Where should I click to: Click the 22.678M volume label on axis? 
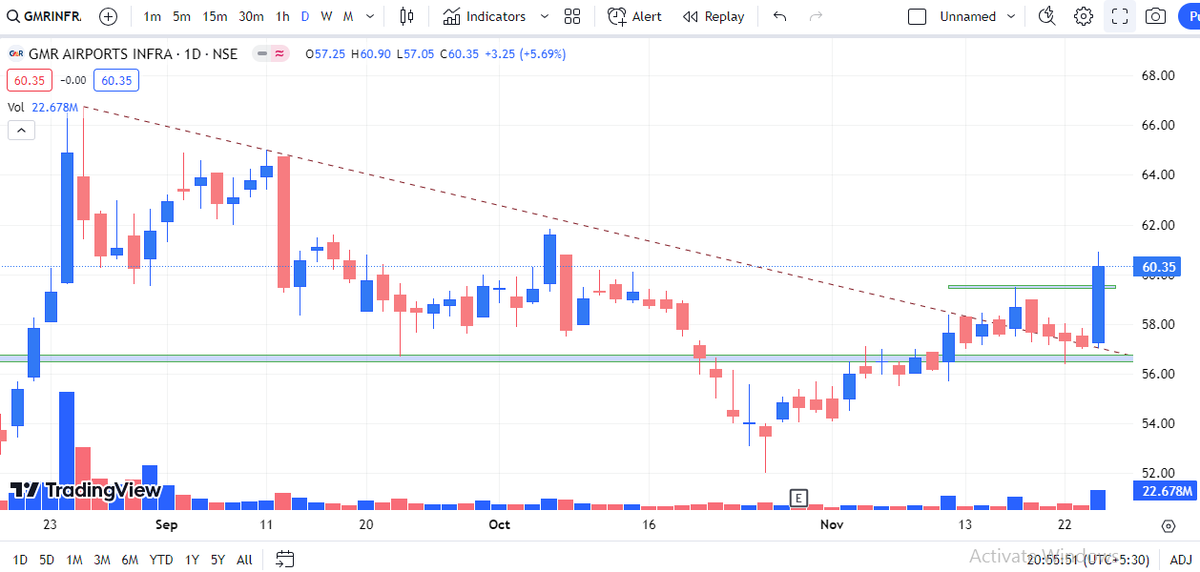pos(1168,491)
